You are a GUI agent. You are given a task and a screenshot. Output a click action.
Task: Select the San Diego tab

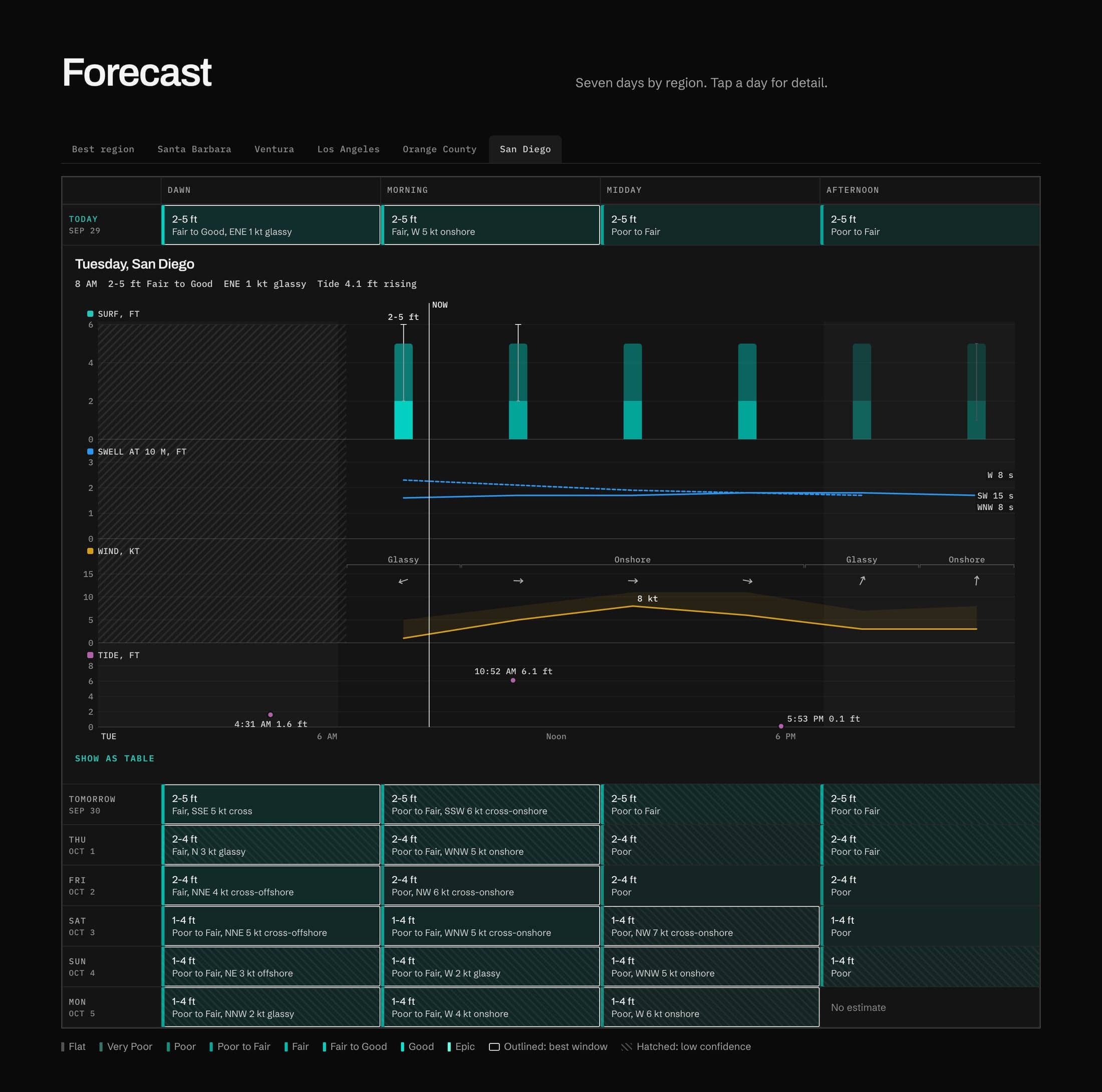tap(525, 149)
